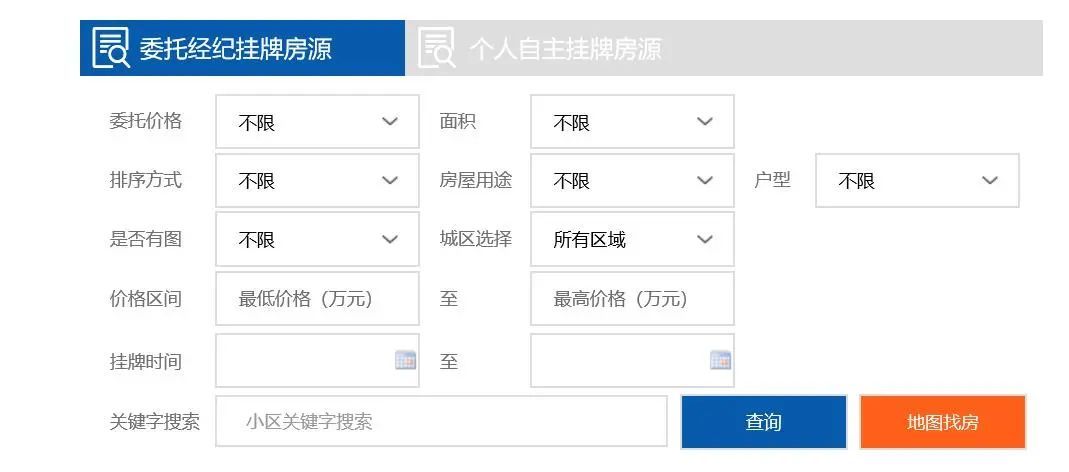
Task: Expand the 委托价格 dropdown
Action: click(x=317, y=122)
